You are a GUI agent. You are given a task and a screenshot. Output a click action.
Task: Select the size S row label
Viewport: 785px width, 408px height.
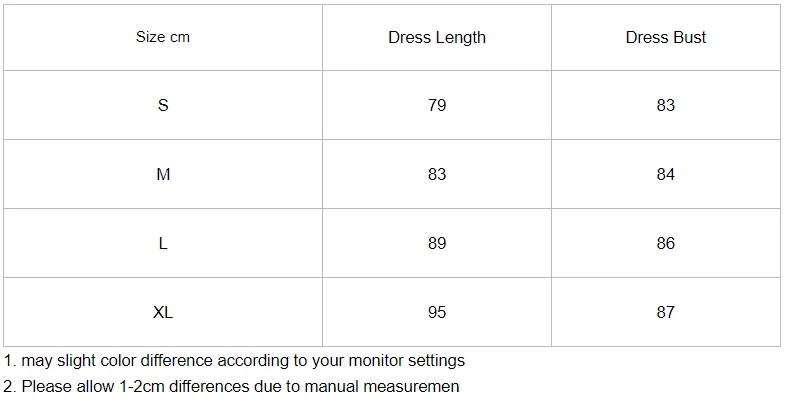click(163, 105)
